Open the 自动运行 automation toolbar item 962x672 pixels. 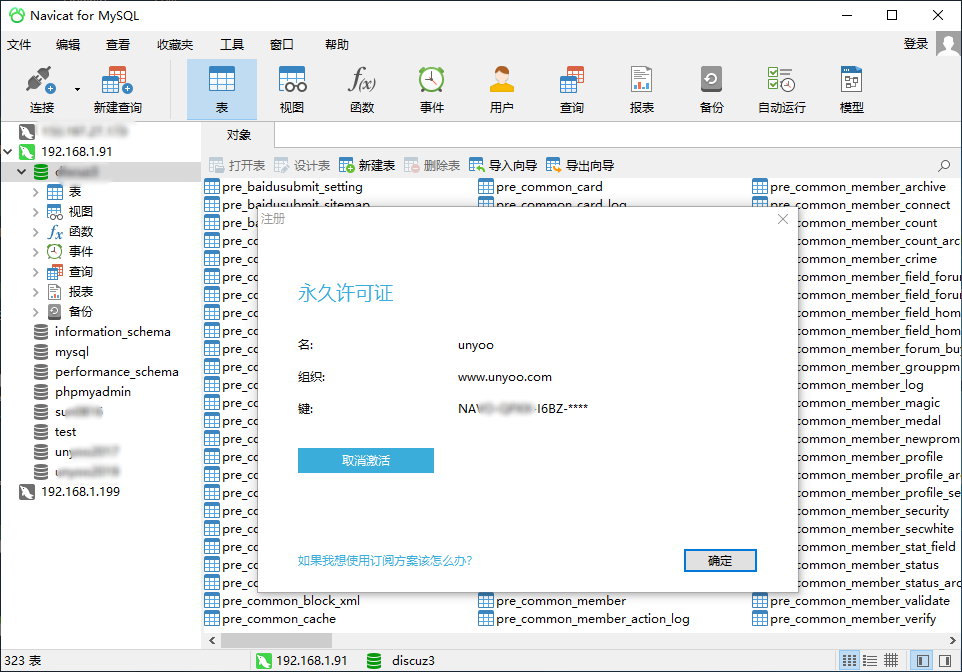click(781, 90)
